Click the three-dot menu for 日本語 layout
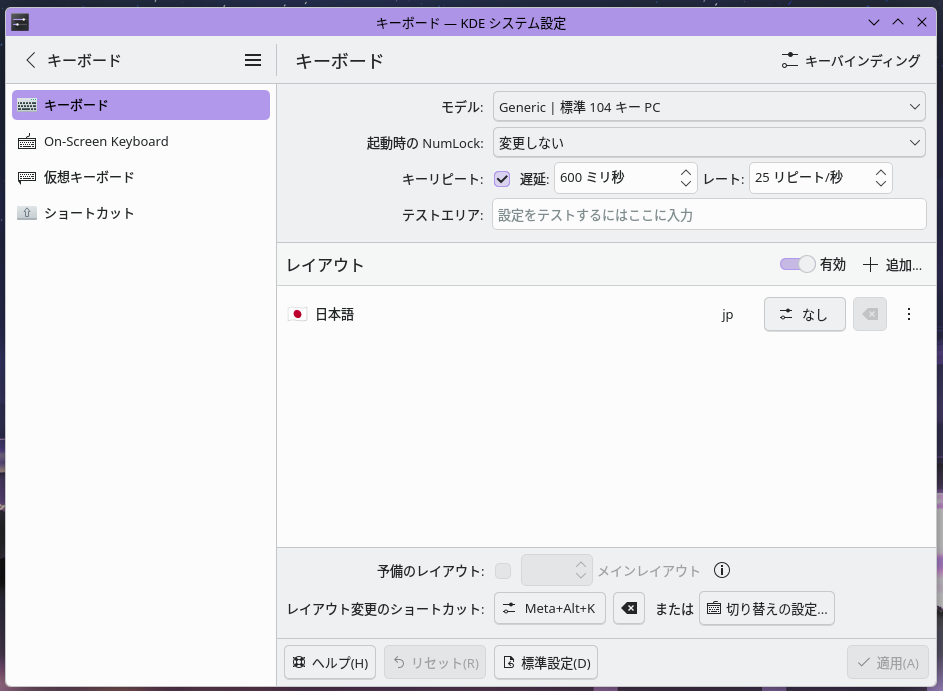The image size is (943, 691). [x=908, y=314]
